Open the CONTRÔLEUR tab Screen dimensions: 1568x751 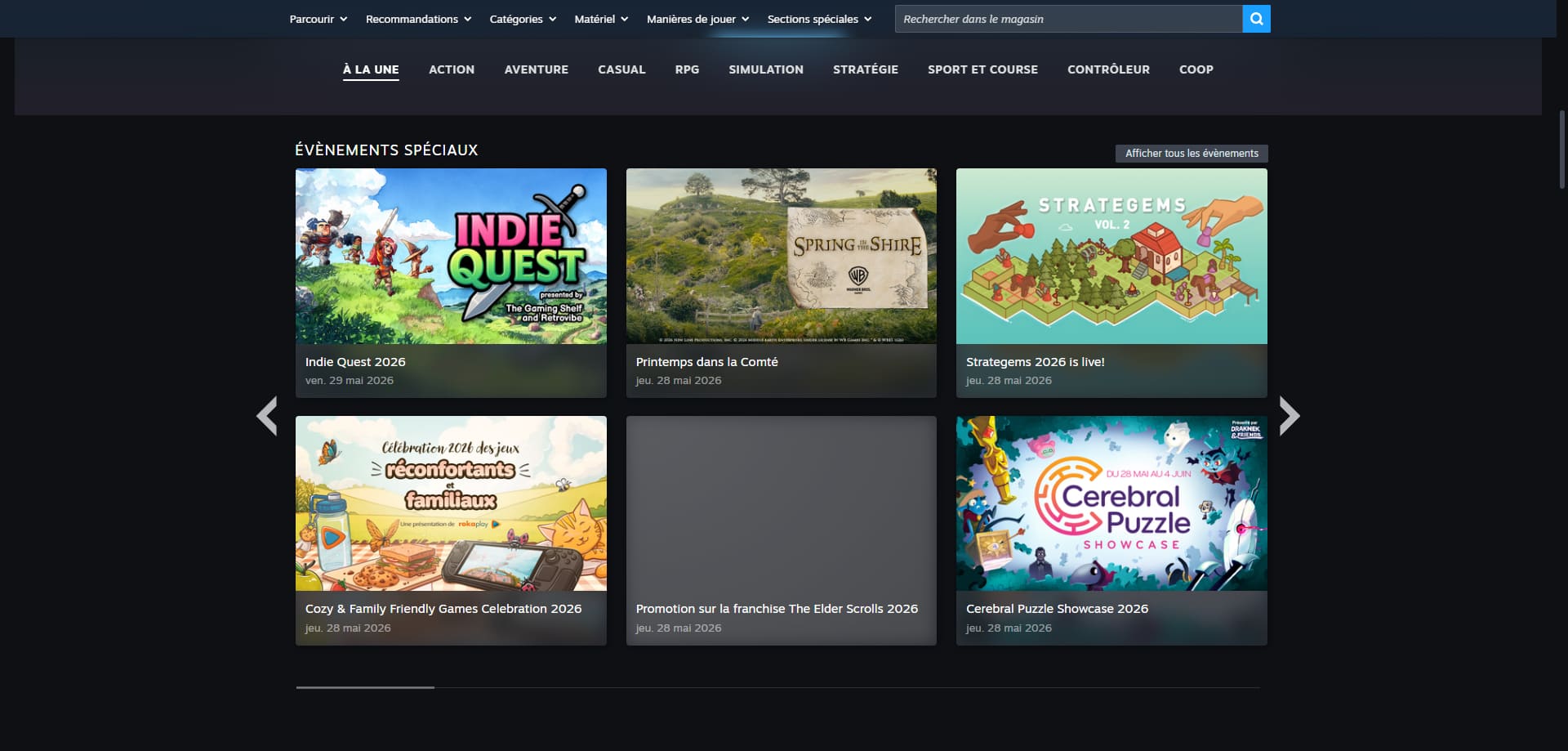coord(1108,69)
